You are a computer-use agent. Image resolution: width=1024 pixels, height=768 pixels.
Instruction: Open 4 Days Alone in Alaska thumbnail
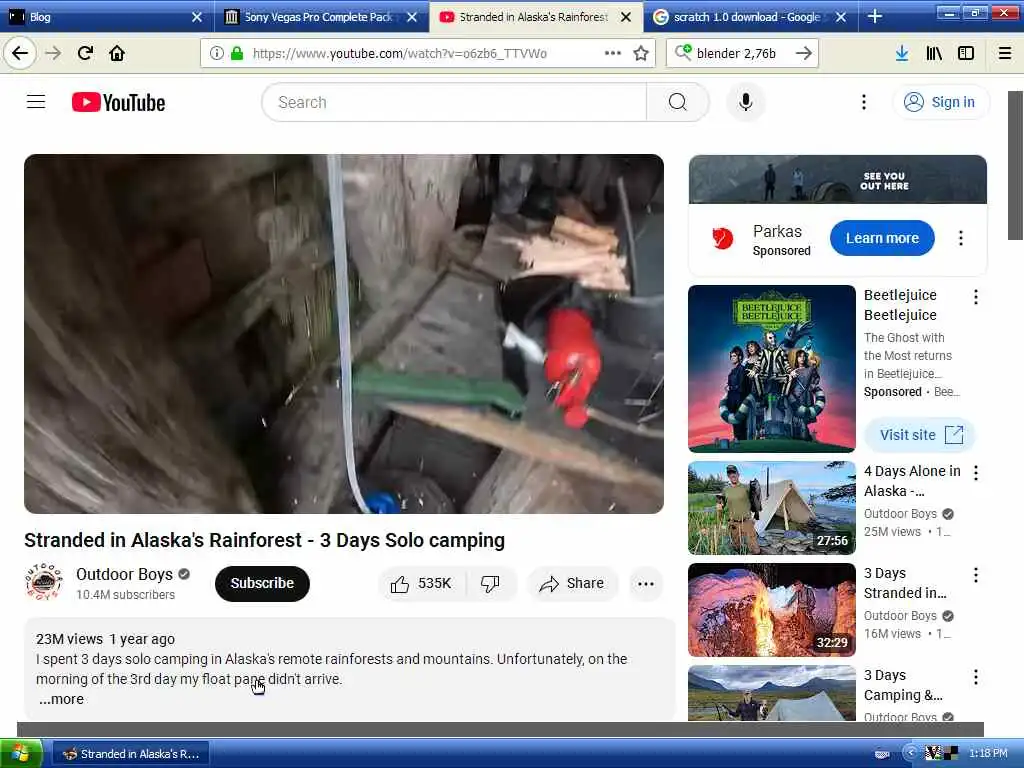[771, 507]
